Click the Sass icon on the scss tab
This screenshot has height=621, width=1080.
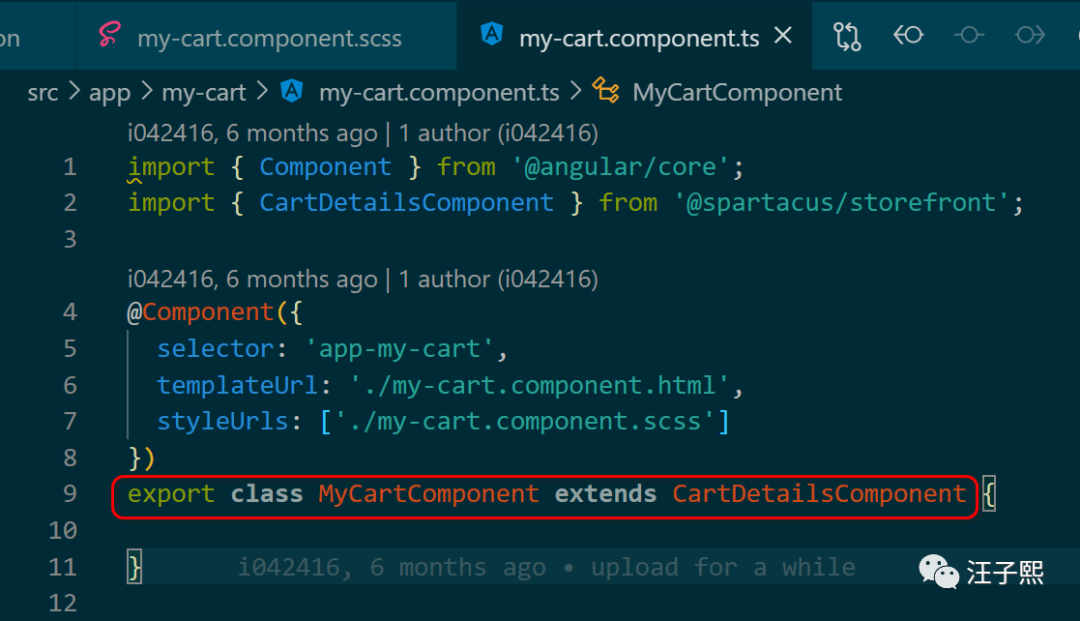(110, 37)
